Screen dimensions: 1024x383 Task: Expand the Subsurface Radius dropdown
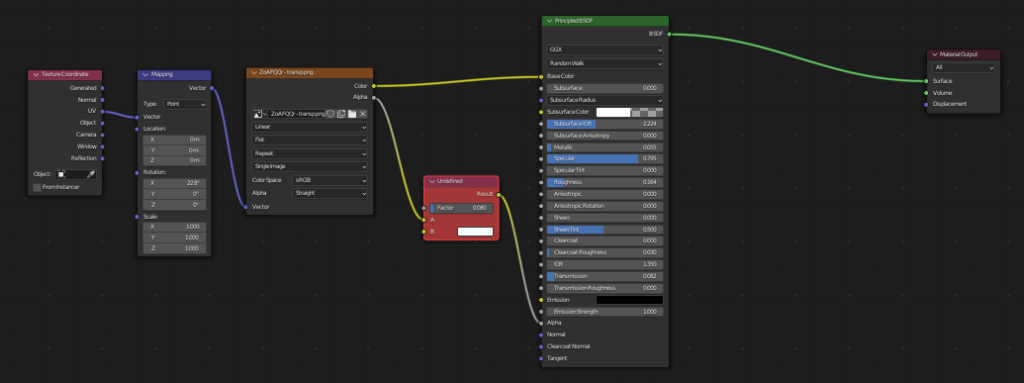(605, 100)
